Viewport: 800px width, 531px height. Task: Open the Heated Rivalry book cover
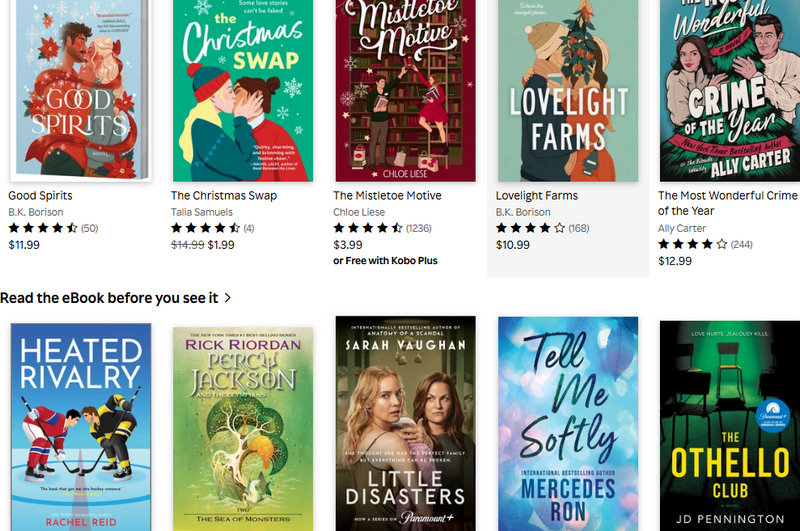[x=81, y=427]
